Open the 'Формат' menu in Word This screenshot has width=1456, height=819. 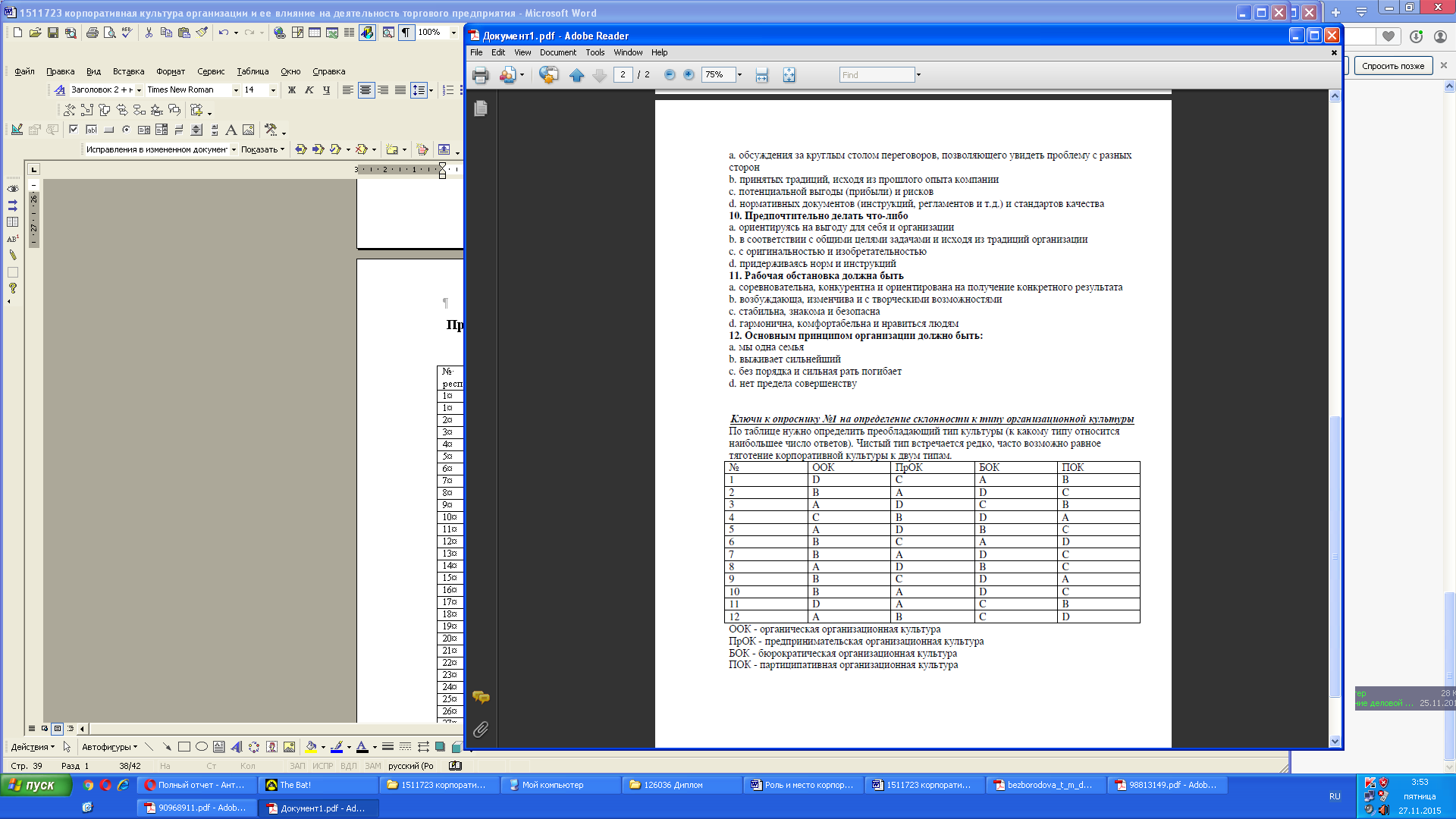171,71
